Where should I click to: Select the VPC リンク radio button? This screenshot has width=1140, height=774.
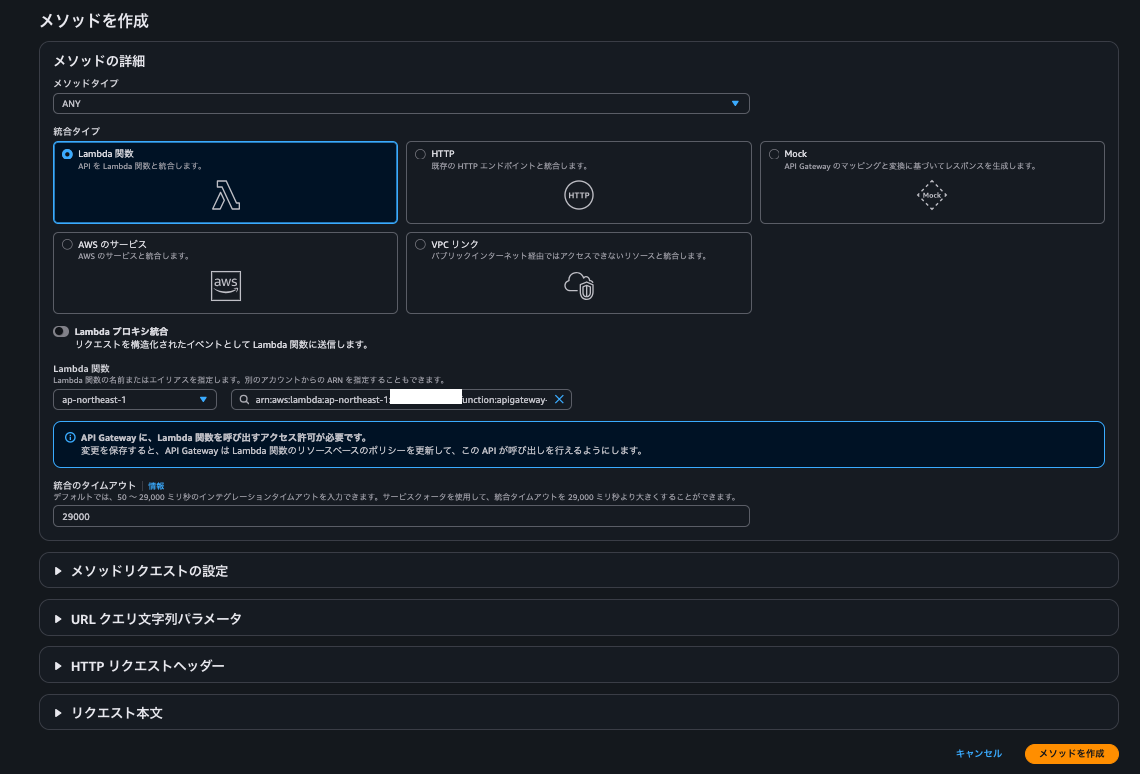[420, 244]
